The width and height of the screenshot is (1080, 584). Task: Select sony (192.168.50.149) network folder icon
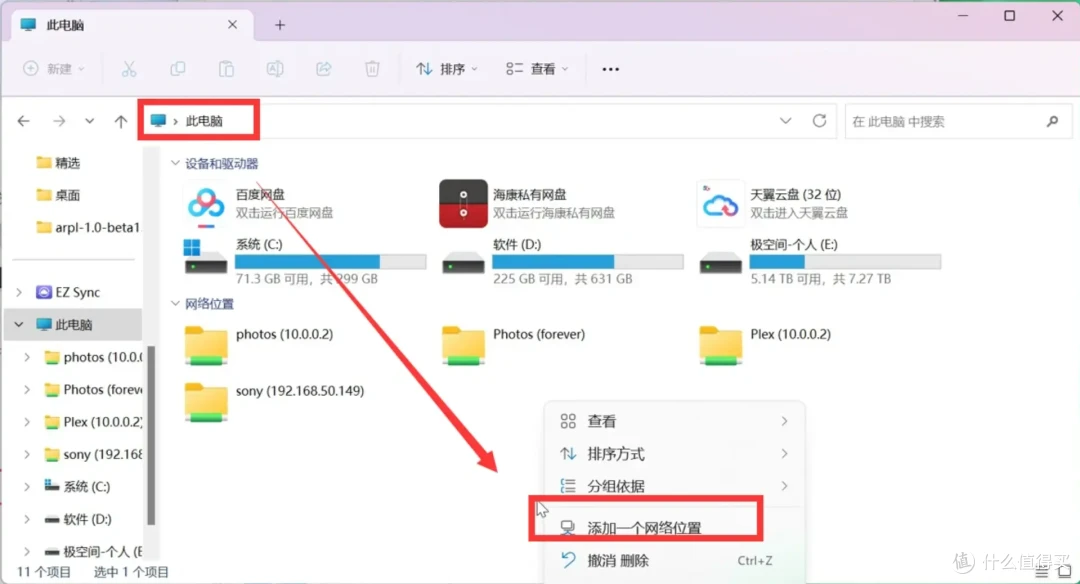click(206, 402)
